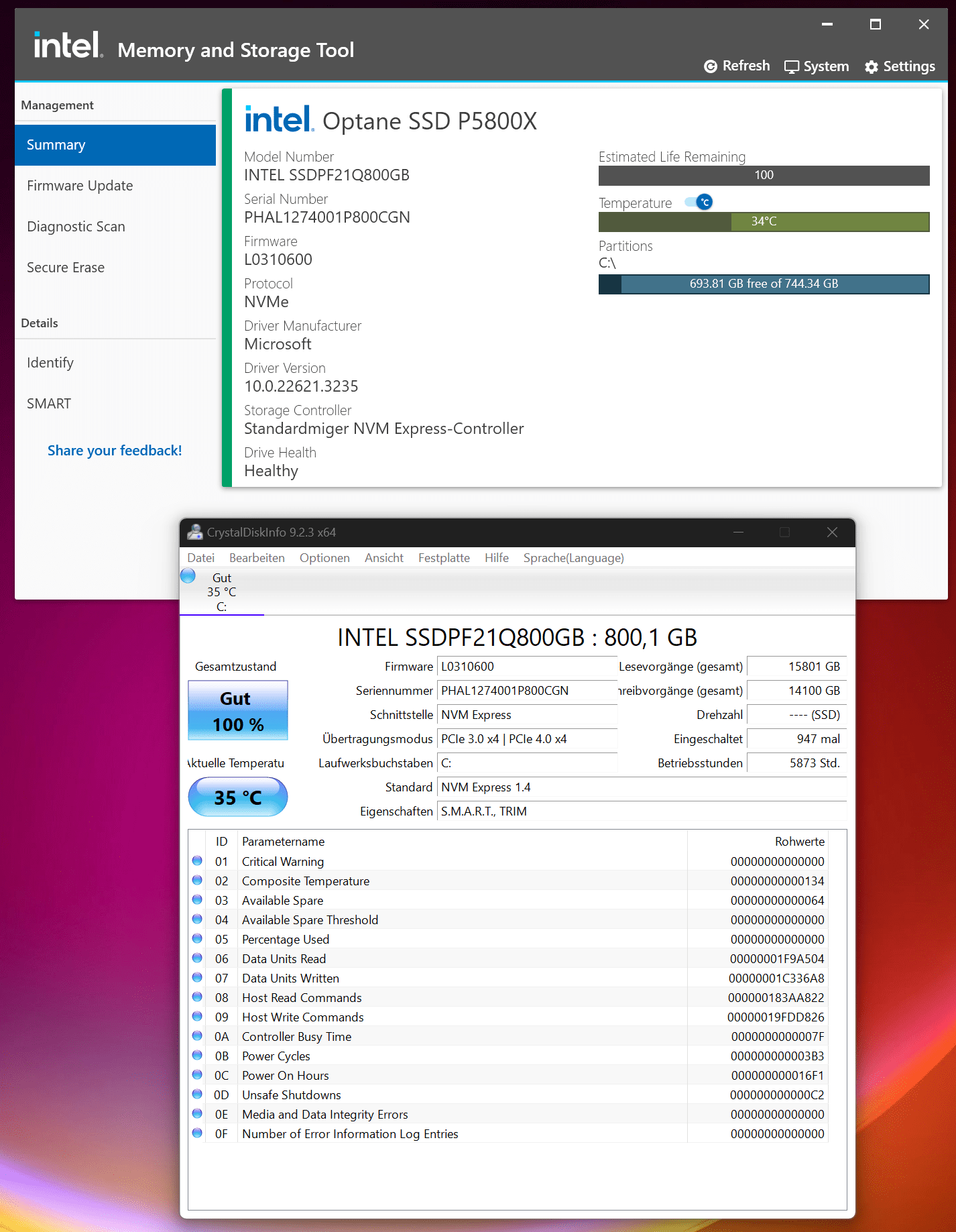Open the Ansicht menu
The height and width of the screenshot is (1232, 956).
(384, 558)
